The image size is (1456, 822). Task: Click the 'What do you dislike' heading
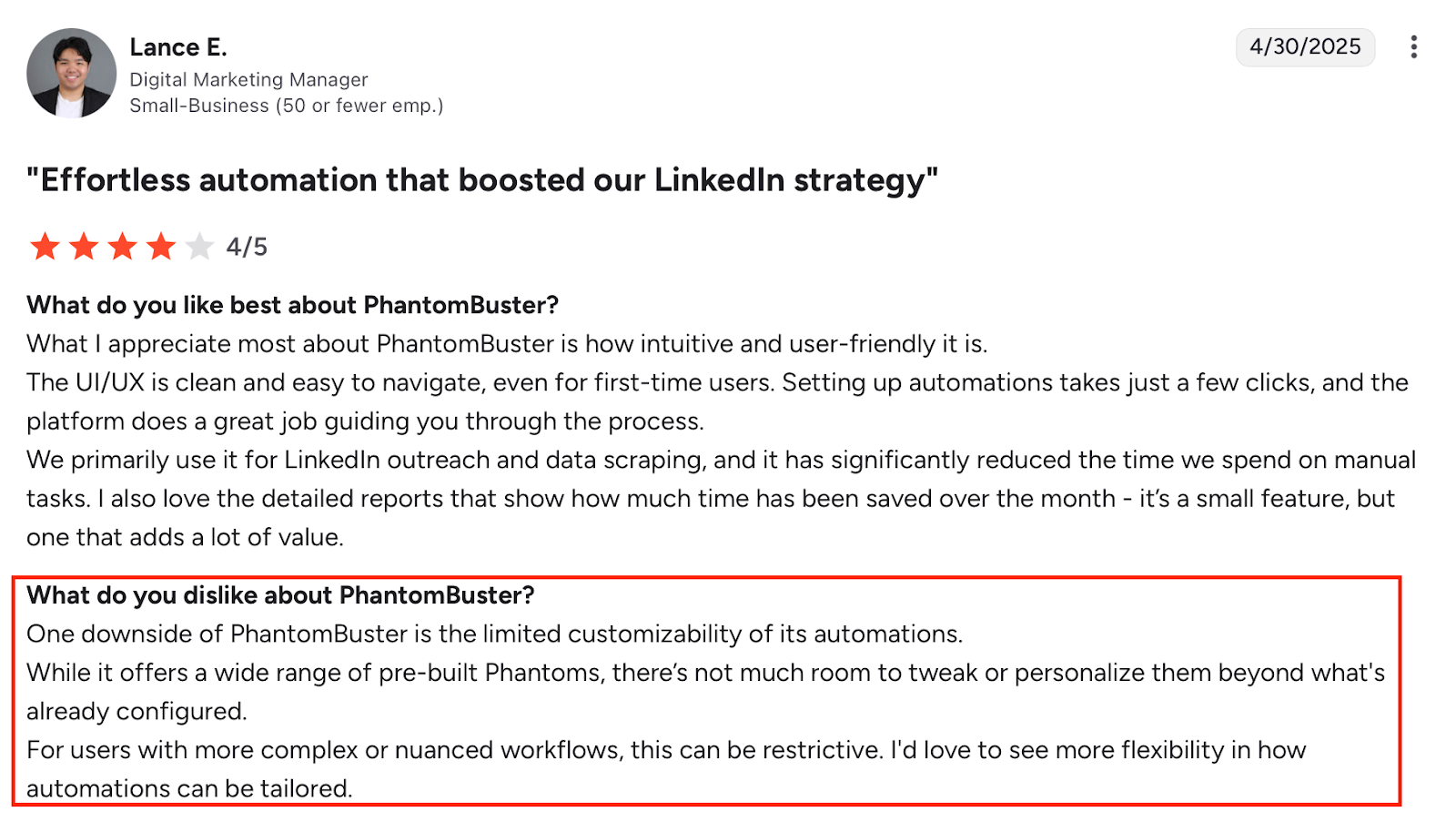281,595
